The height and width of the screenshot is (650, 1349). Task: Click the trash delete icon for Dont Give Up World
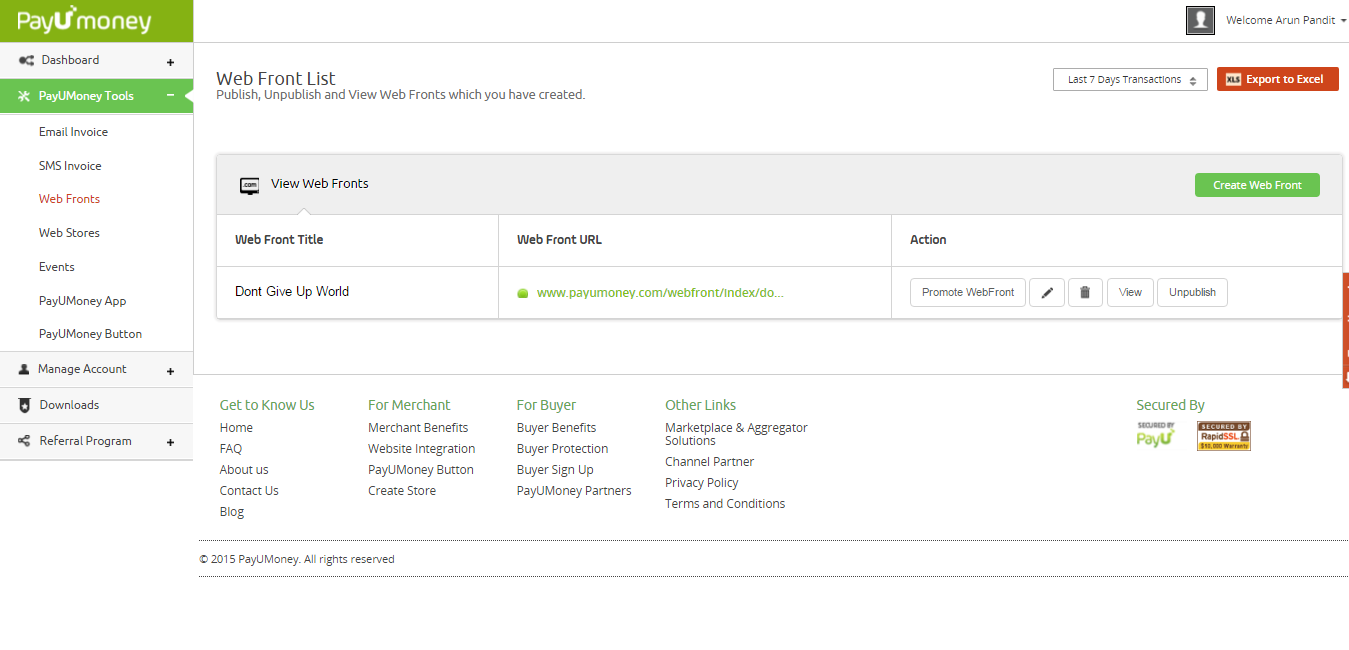pos(1085,293)
